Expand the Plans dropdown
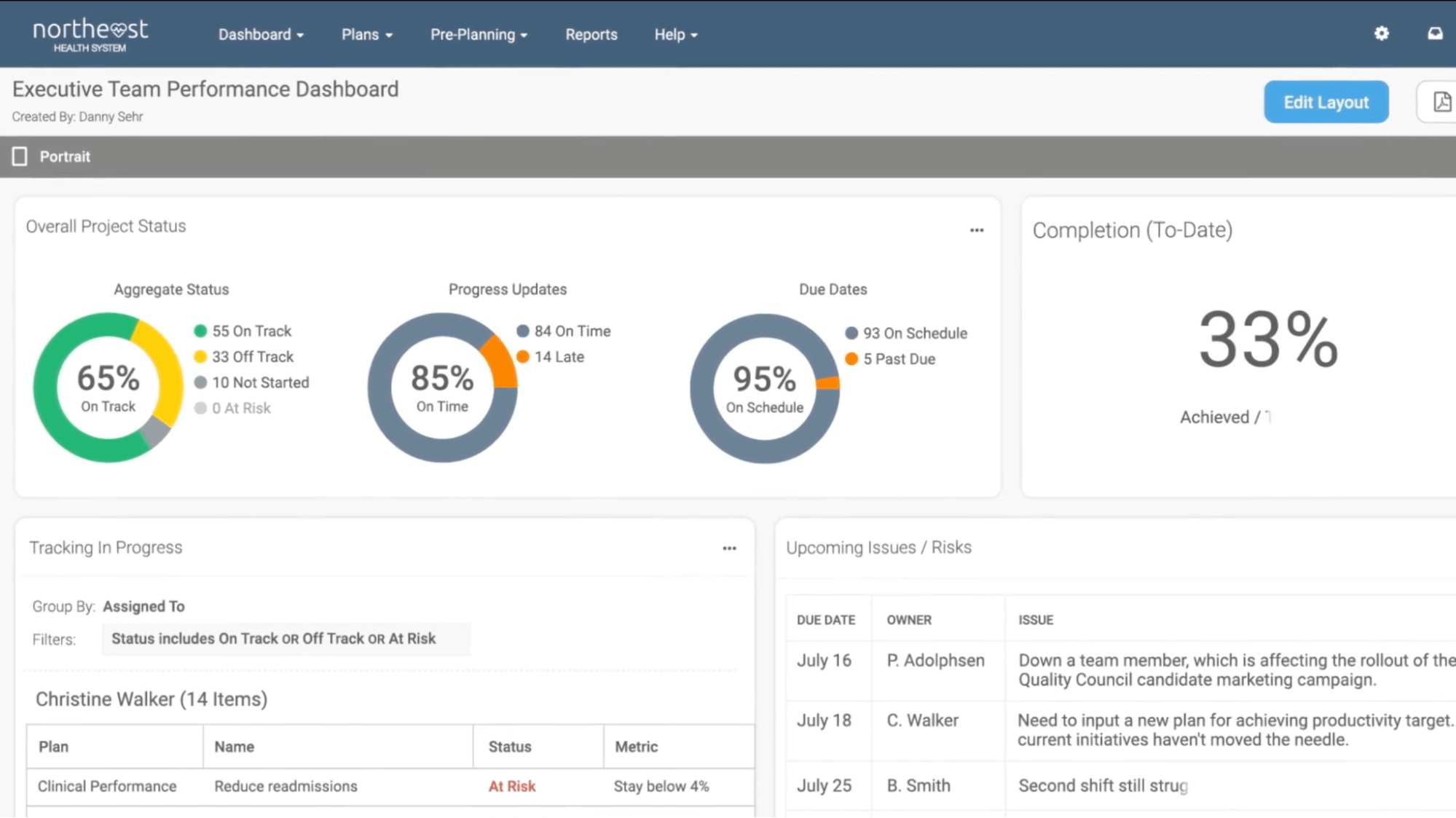This screenshot has width=1456, height=818. click(366, 34)
